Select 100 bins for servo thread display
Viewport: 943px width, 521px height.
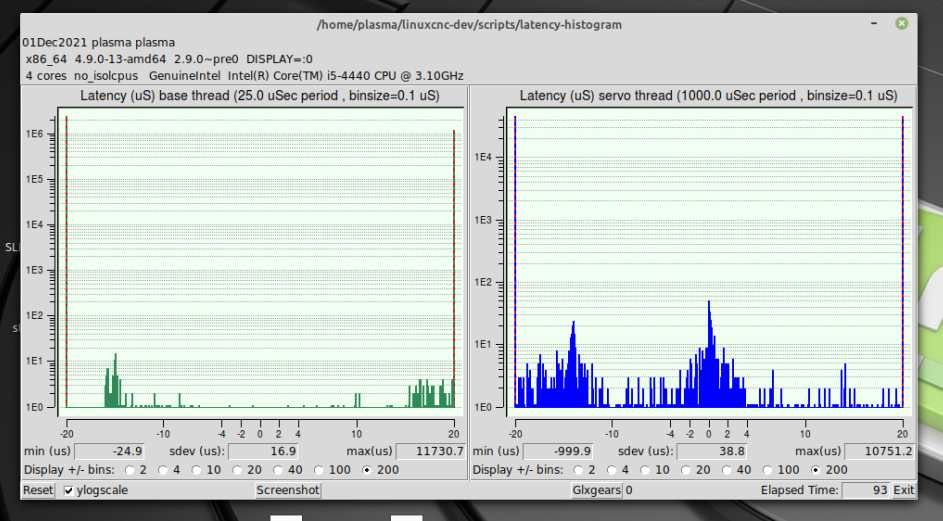point(767,470)
